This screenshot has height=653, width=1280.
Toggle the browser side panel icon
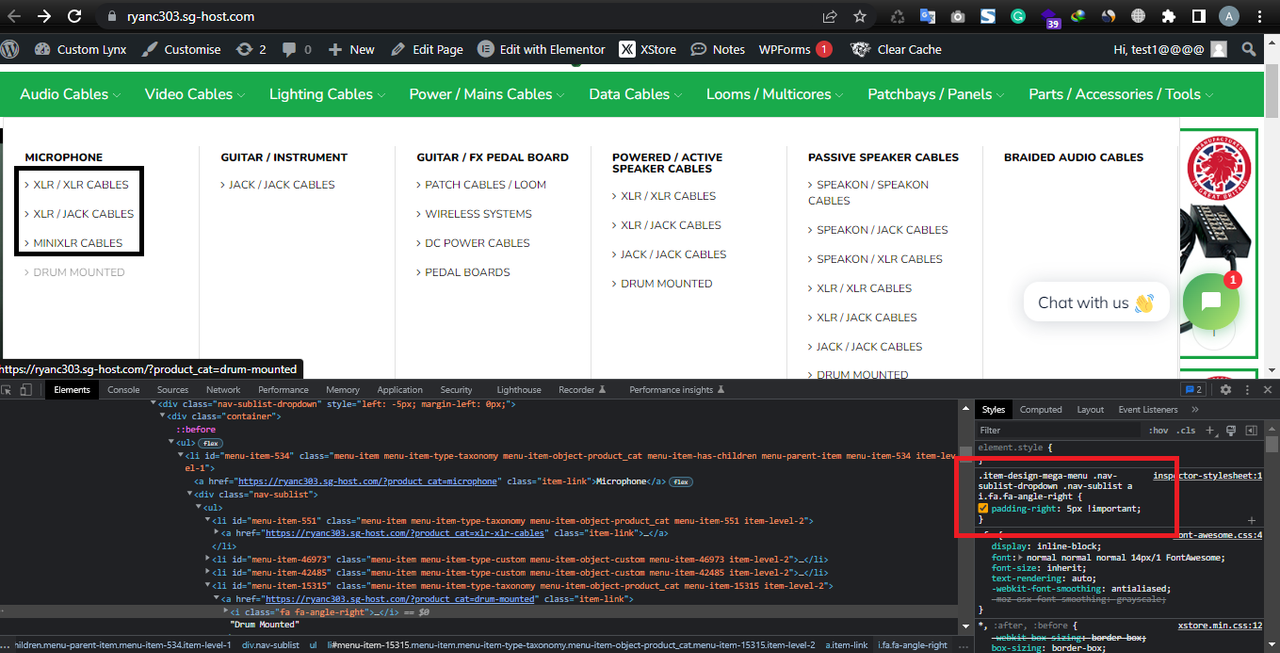pyautogui.click(x=1198, y=16)
